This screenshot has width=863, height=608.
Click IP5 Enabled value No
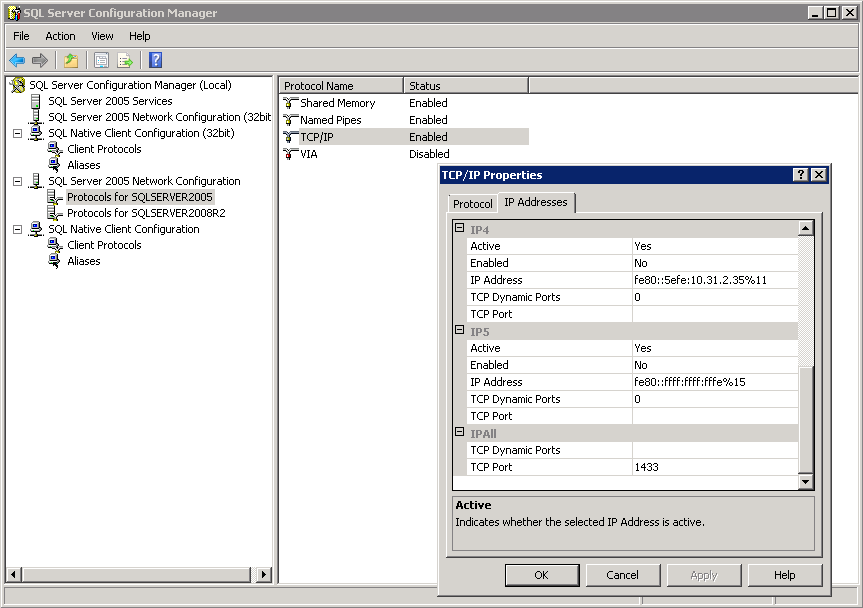coord(715,365)
